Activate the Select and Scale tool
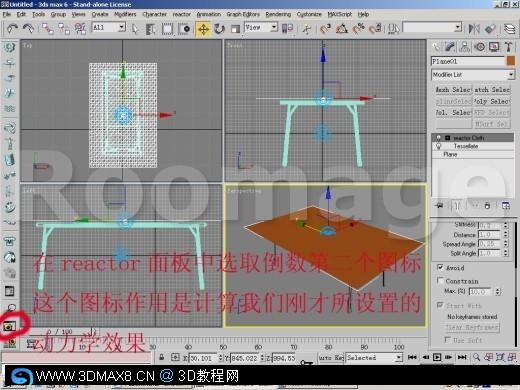This screenshot has height=390, width=520. (x=235, y=29)
